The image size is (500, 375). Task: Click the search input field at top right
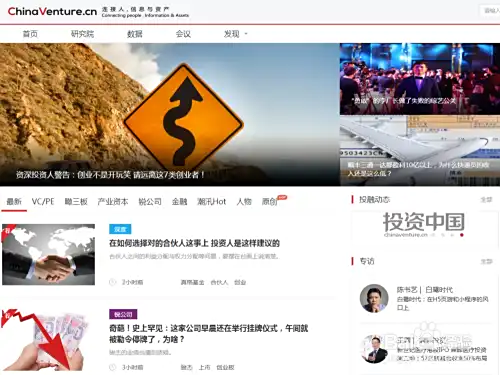(490, 11)
